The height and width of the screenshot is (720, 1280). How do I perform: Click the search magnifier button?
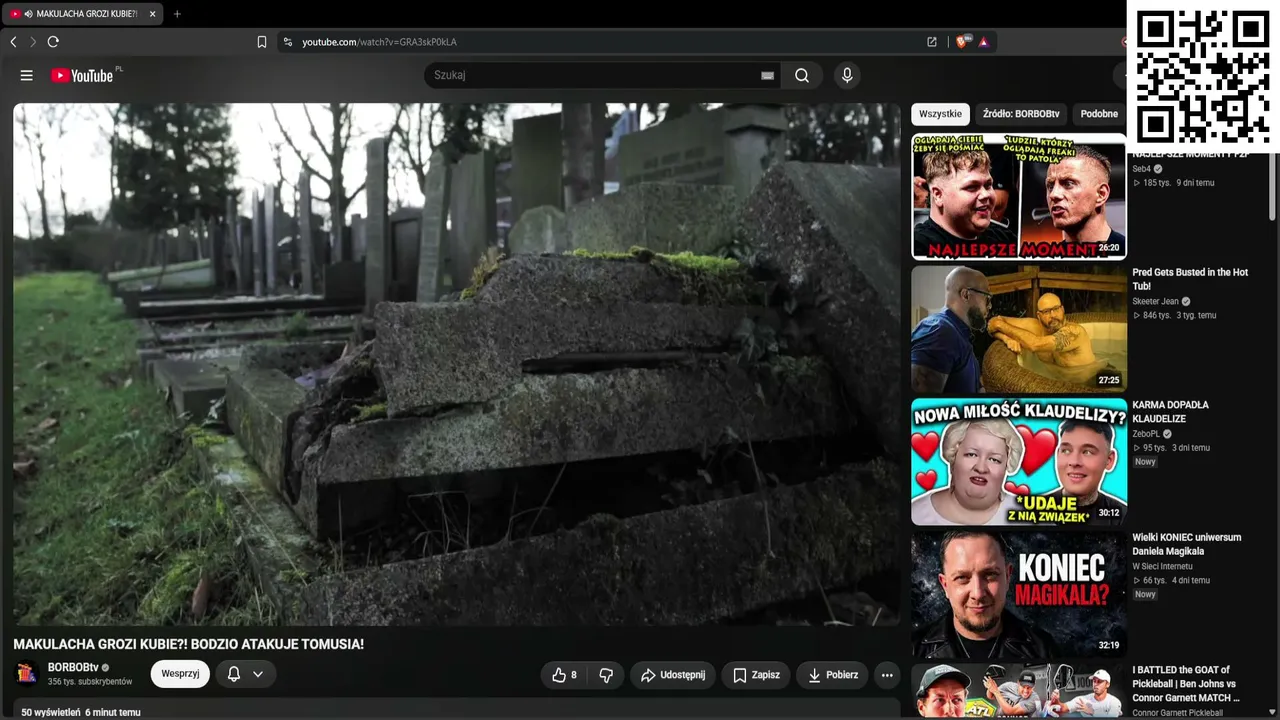(x=802, y=75)
